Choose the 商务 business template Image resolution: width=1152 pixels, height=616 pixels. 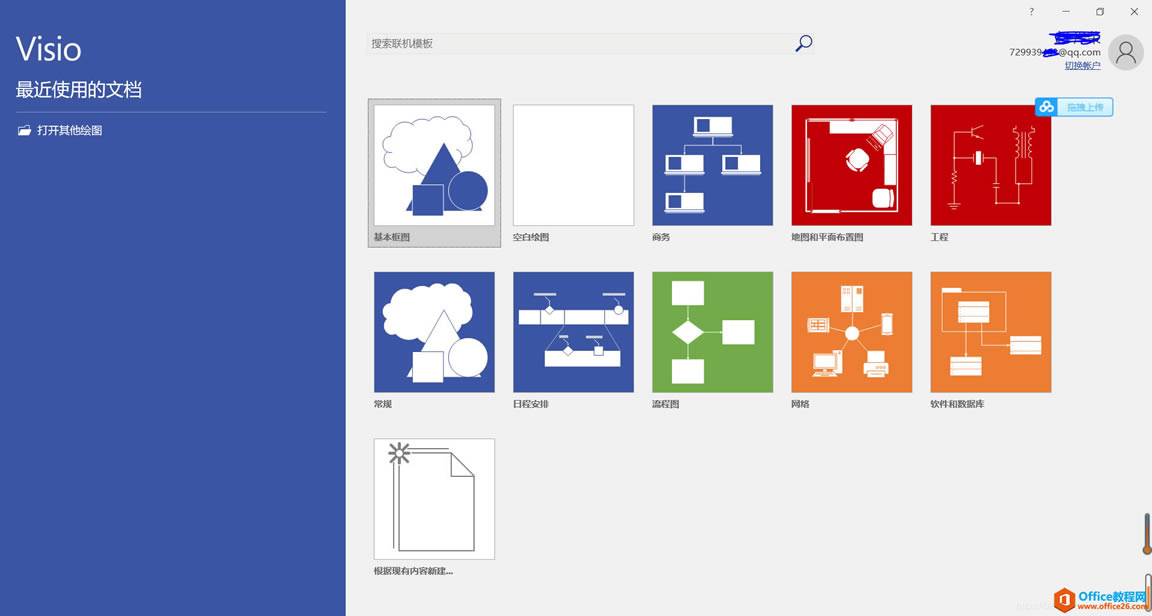(x=711, y=165)
